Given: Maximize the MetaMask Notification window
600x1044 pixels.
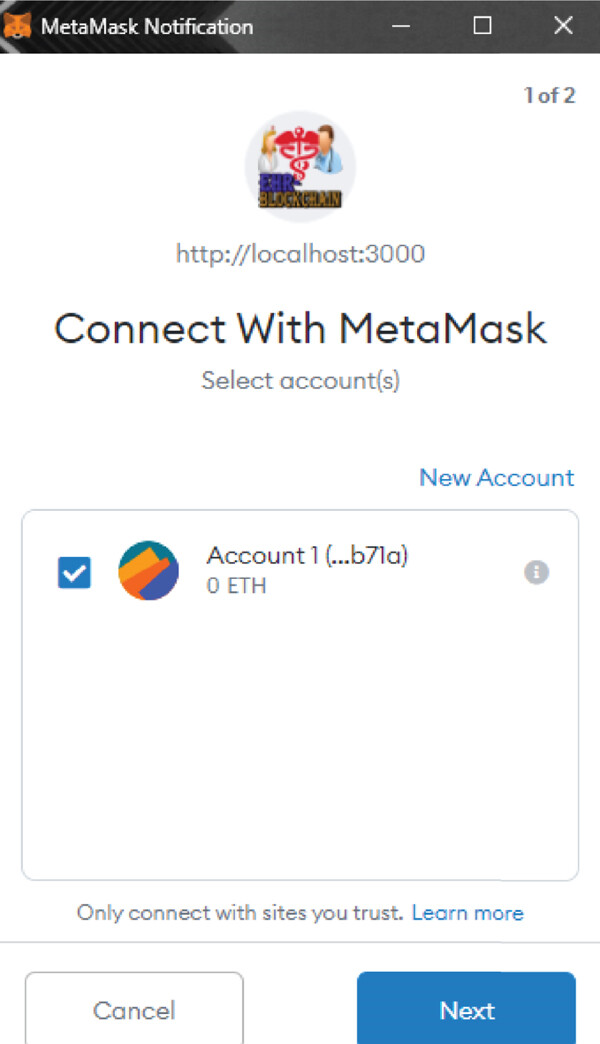Looking at the screenshot, I should tap(482, 26).
